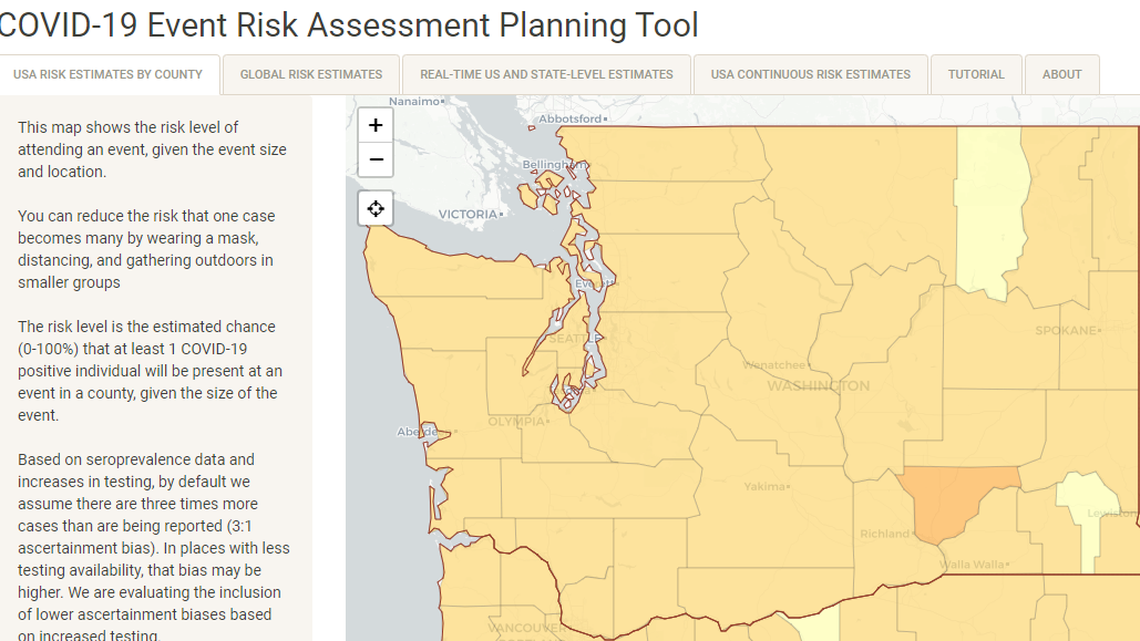Open the USA Continuous Risk Estimates tab

tap(810, 74)
